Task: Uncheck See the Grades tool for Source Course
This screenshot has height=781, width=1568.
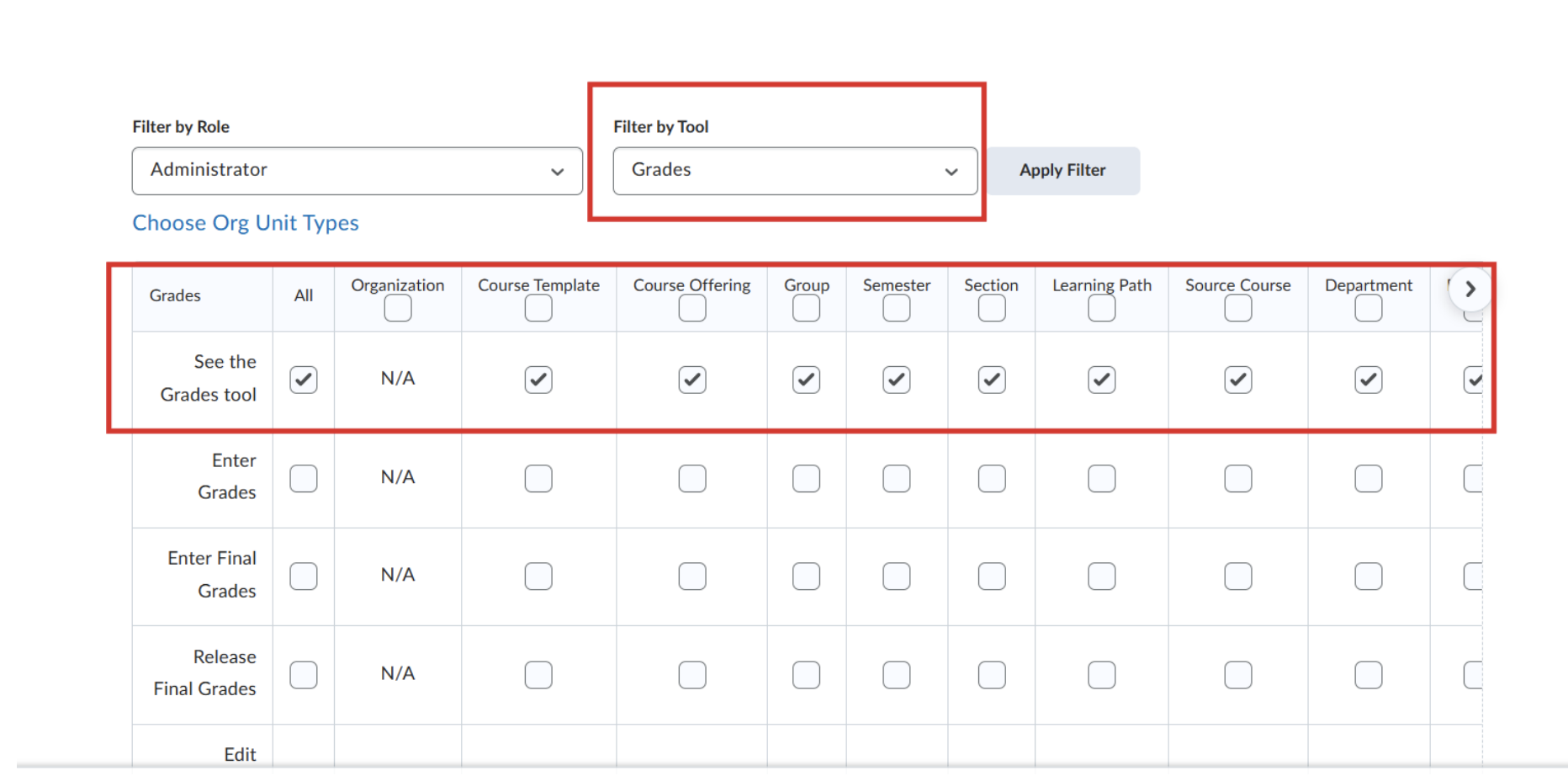Action: point(1238,380)
